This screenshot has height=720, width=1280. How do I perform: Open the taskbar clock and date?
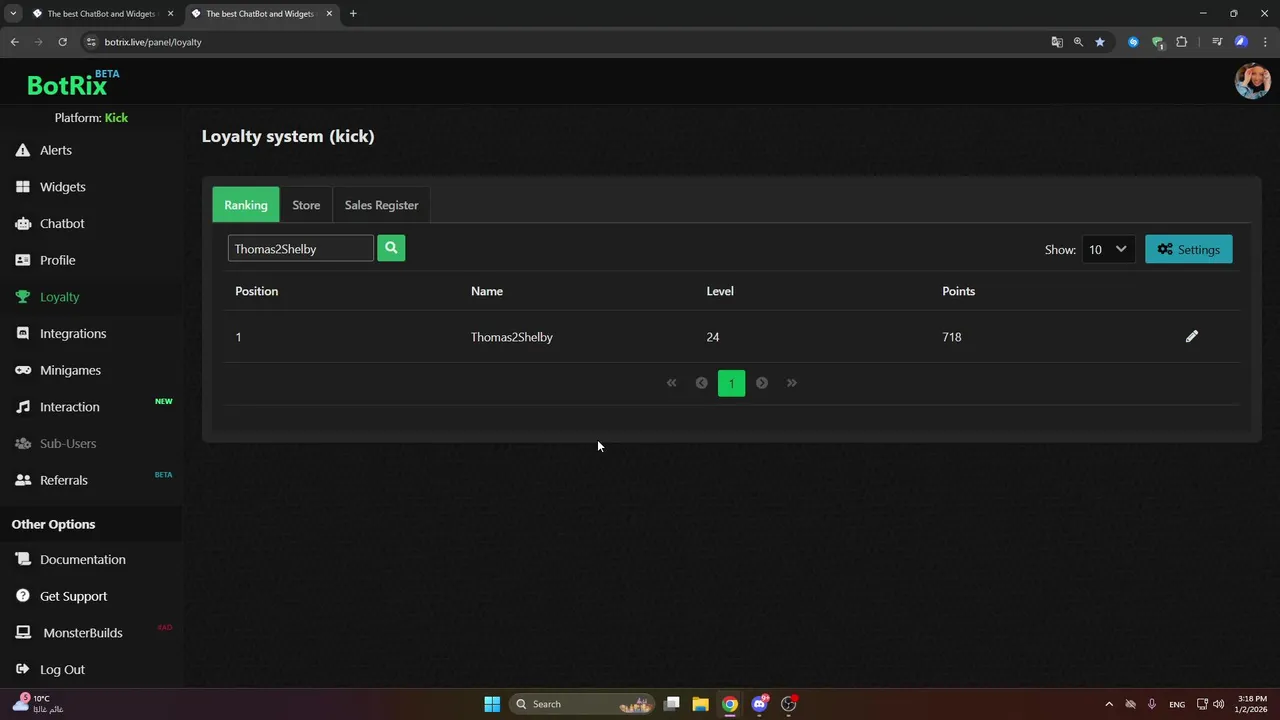[1252, 704]
